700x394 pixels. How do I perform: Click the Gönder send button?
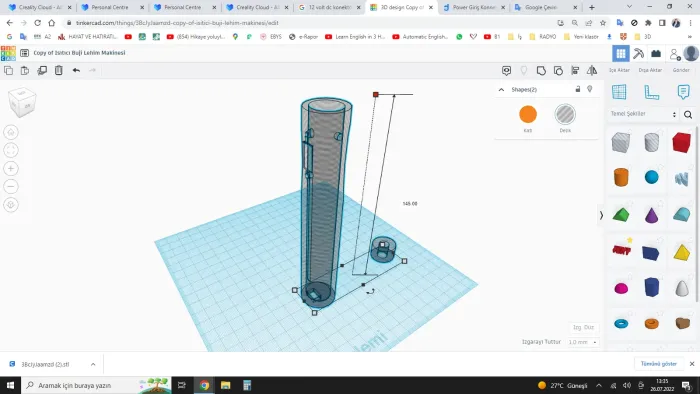[x=681, y=70]
